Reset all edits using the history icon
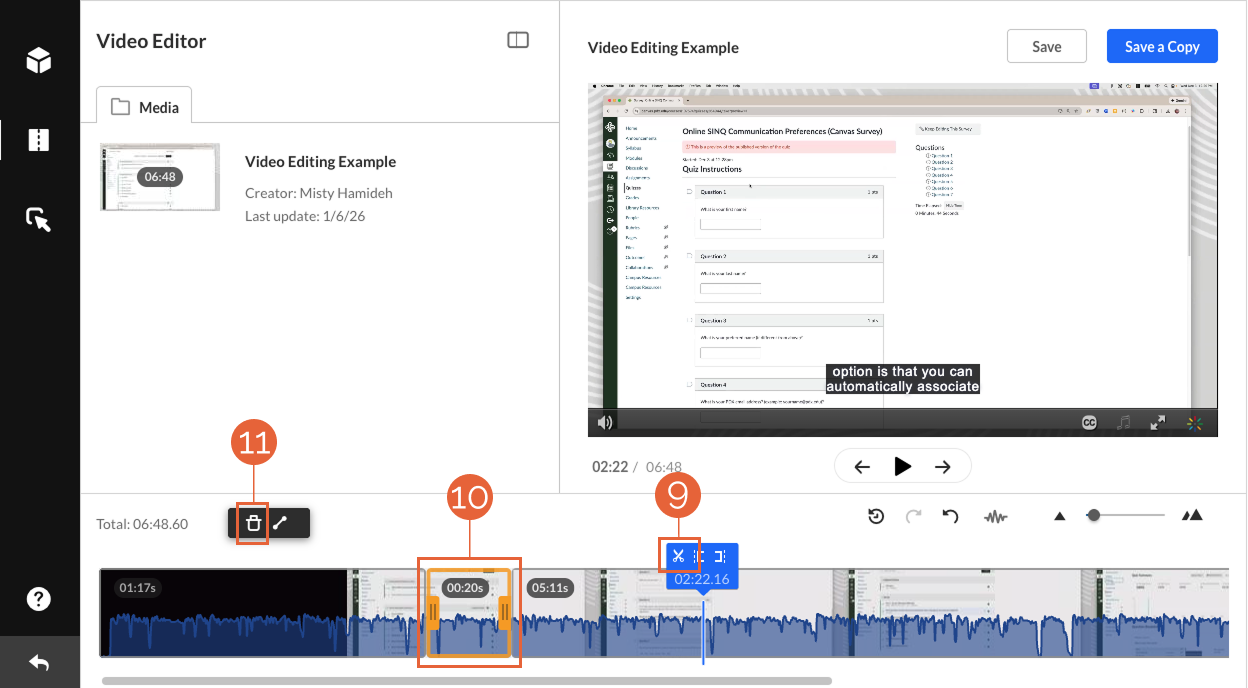 876,516
